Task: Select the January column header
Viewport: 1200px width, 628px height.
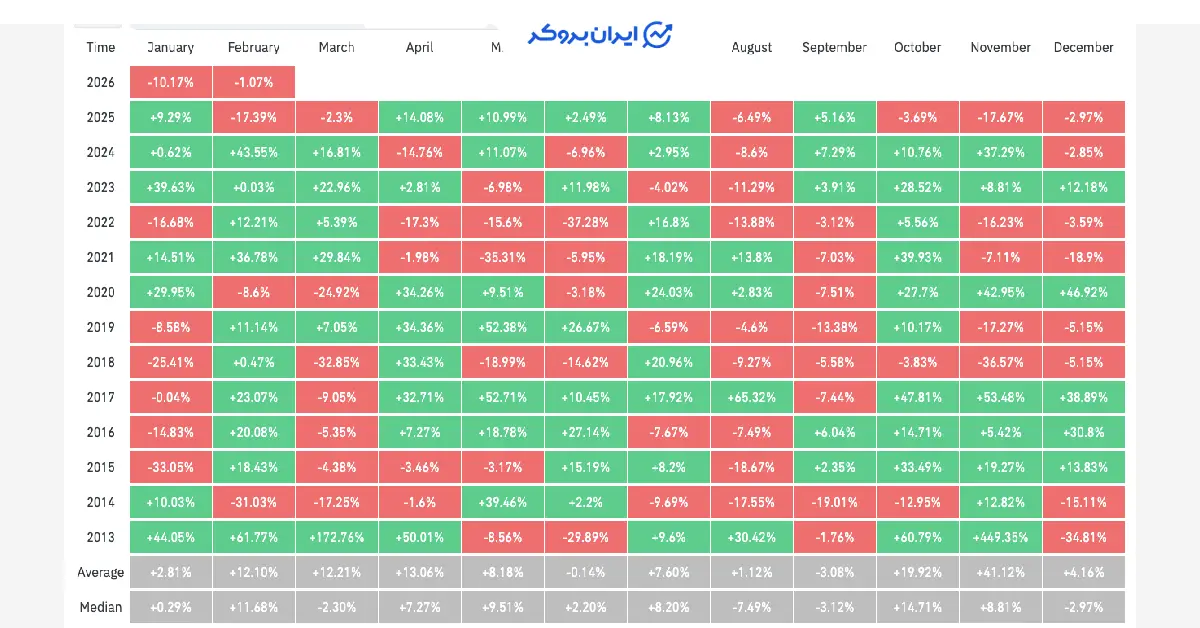Action: [x=170, y=47]
